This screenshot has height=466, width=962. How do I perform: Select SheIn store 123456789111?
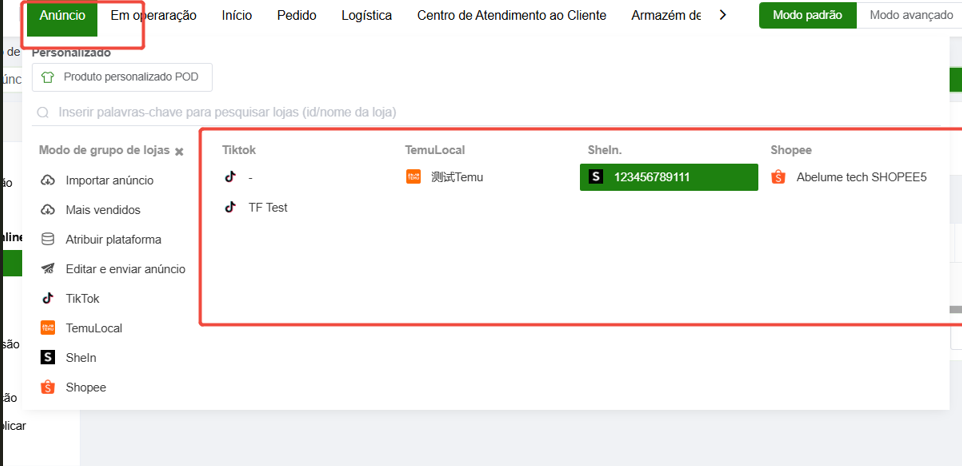coord(668,177)
